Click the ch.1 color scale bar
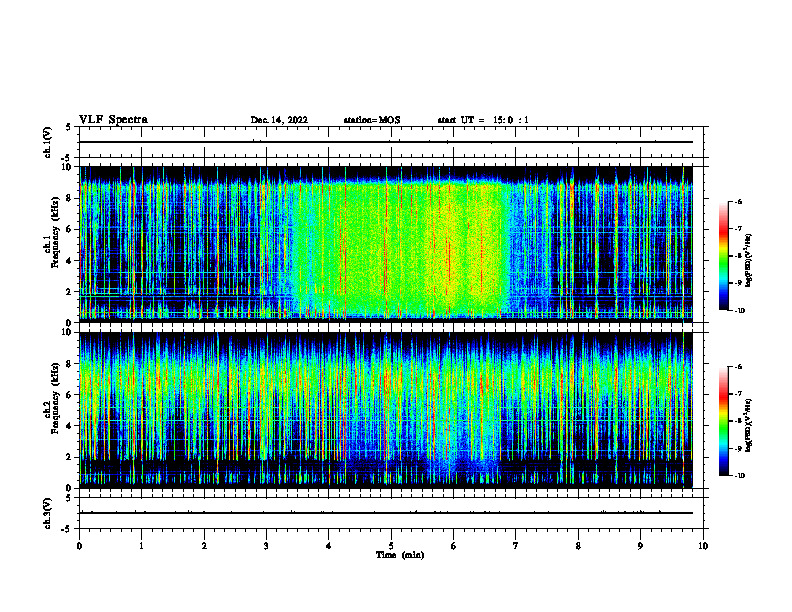This screenshot has width=792, height=612. [723, 256]
